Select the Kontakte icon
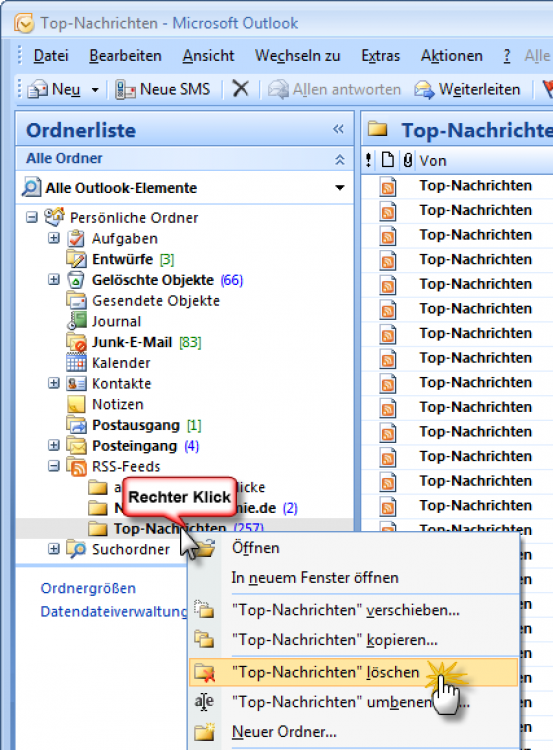The height and width of the screenshot is (750, 553). [x=76, y=384]
